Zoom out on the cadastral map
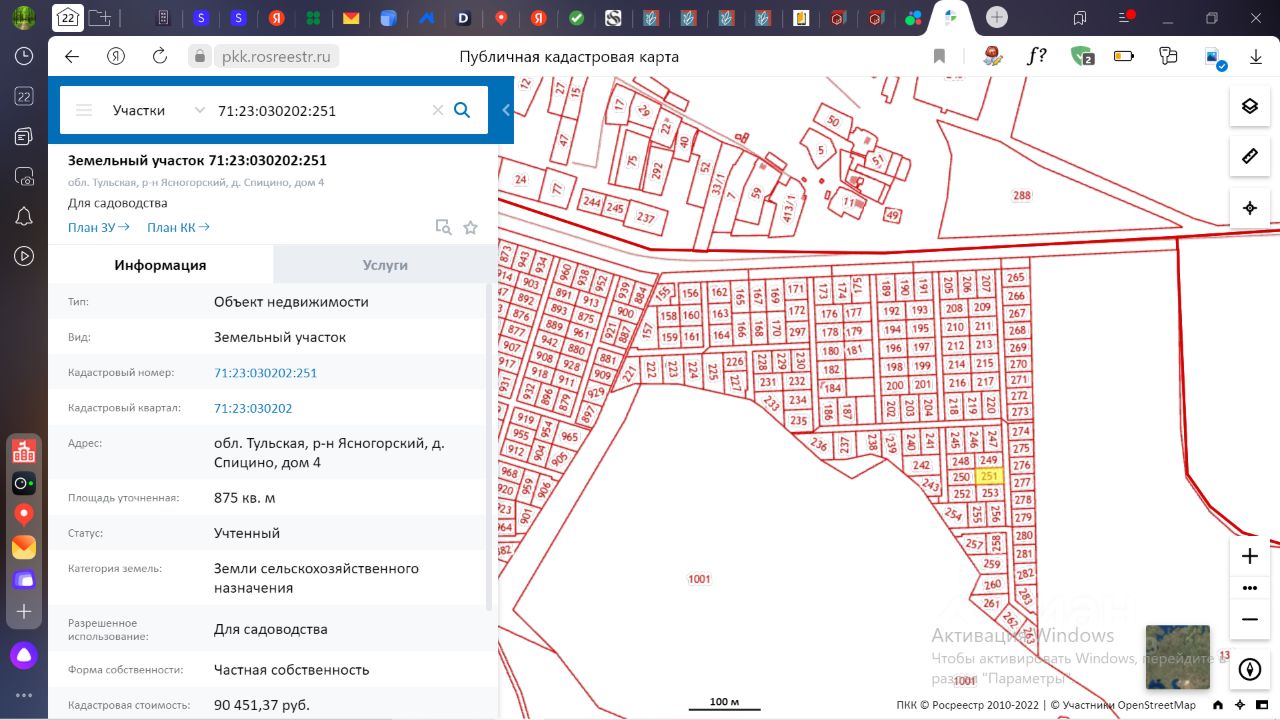This screenshot has width=1280, height=720. (x=1249, y=620)
